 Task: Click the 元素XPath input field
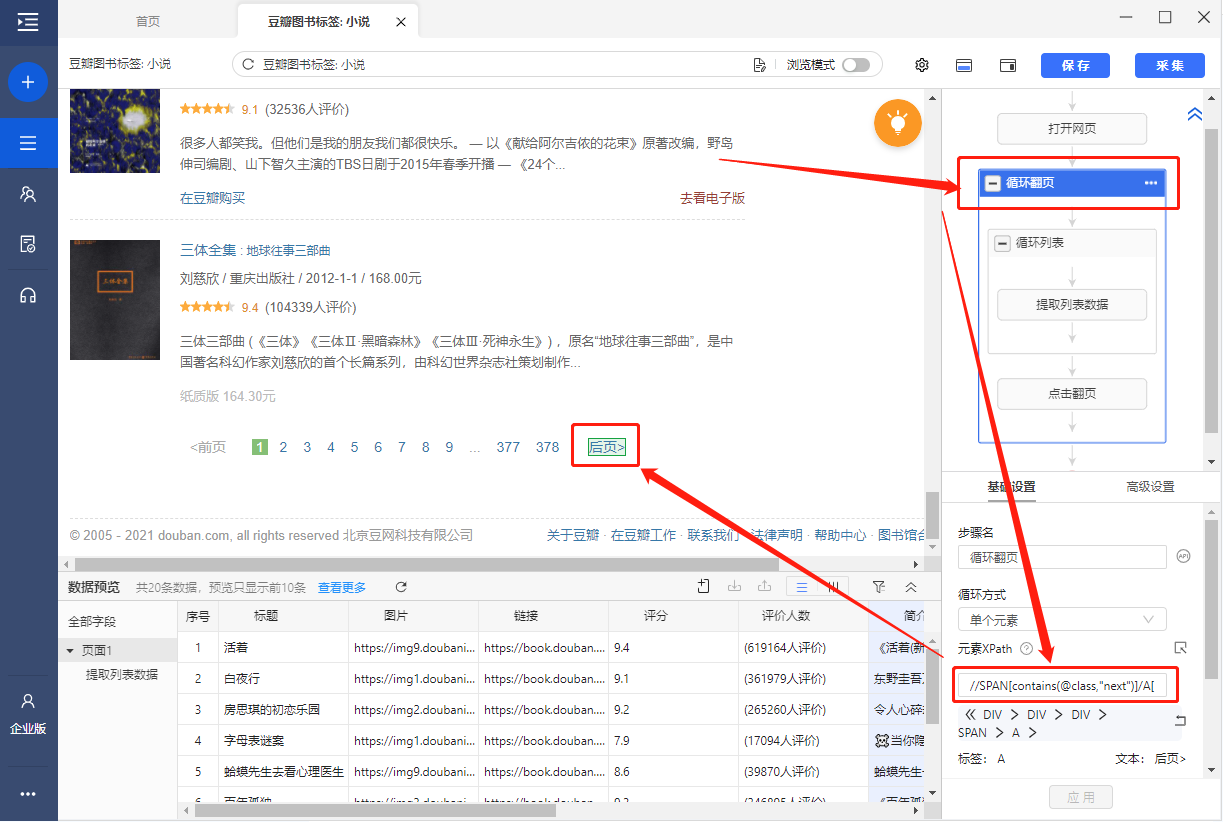(1060, 687)
